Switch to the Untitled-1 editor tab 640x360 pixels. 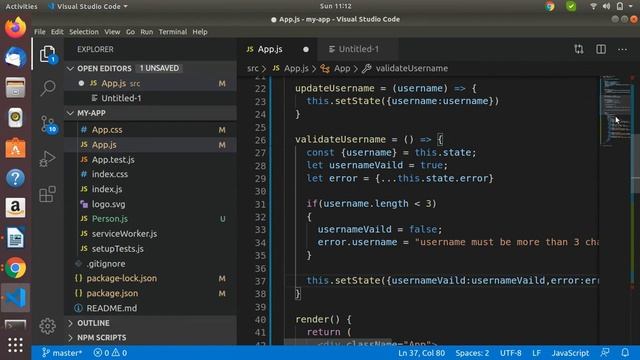click(x=358, y=49)
